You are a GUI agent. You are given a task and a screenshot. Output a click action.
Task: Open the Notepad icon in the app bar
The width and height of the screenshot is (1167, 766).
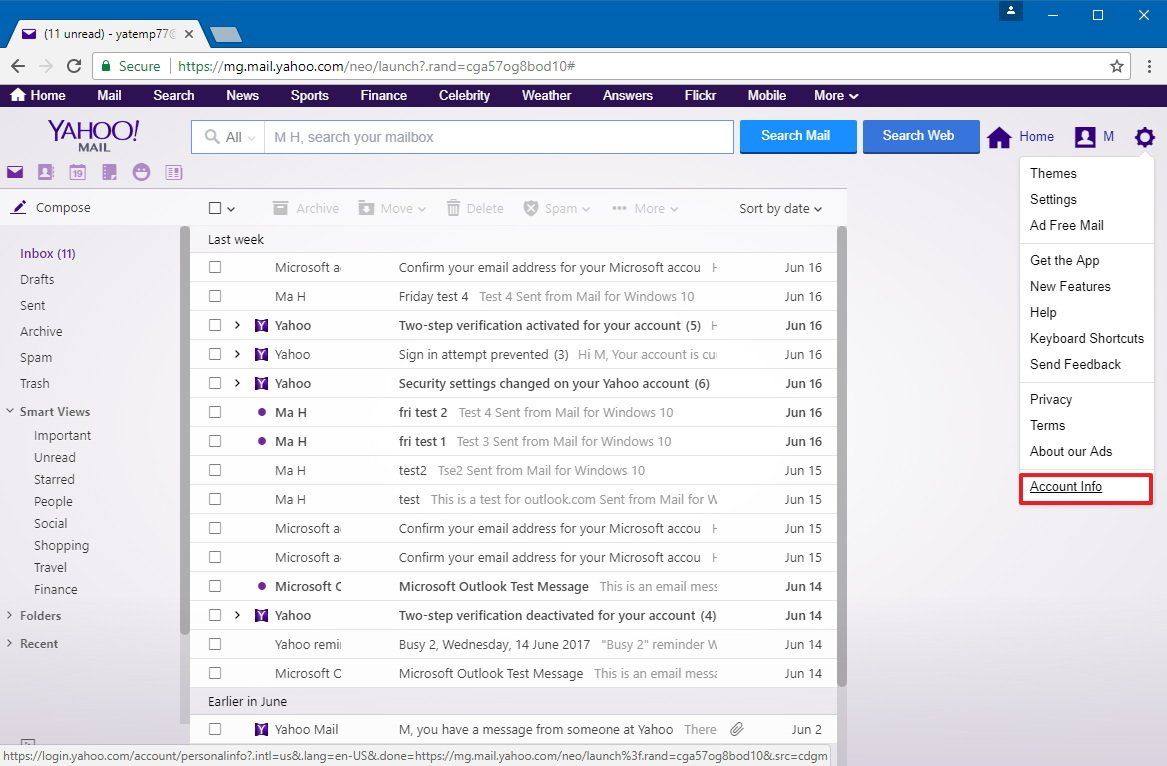tap(109, 173)
